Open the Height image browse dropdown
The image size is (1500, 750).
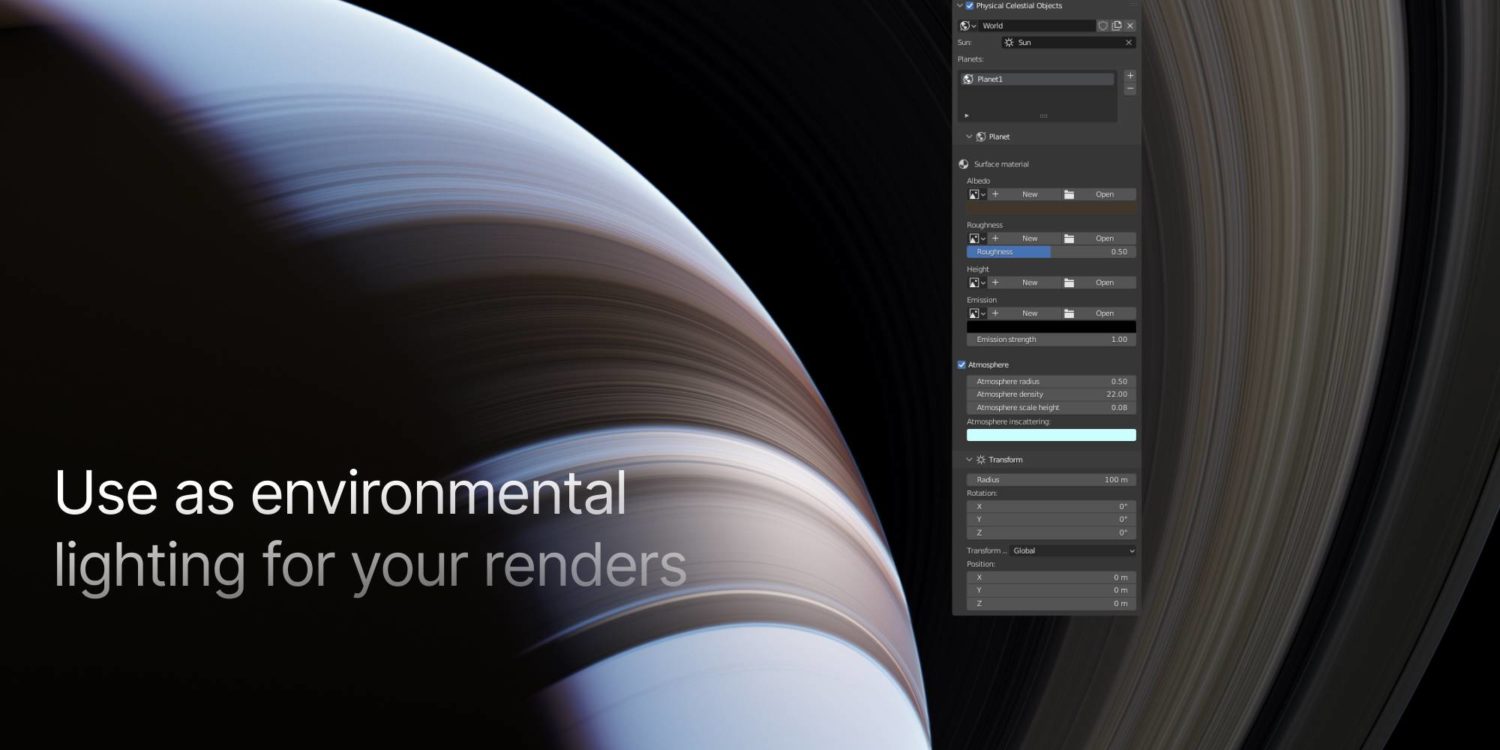click(x=977, y=282)
